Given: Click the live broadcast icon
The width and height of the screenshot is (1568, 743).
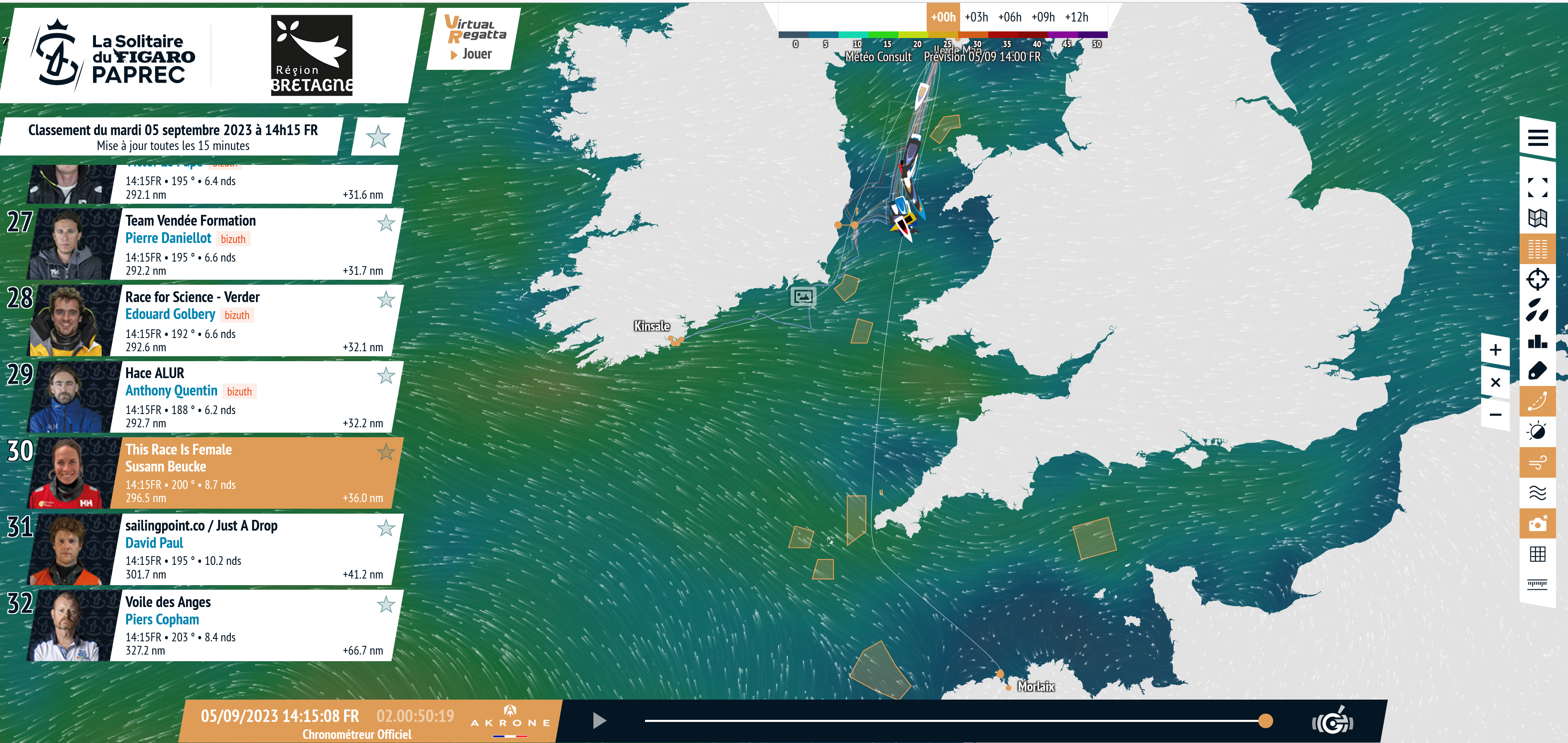Looking at the screenshot, I should pos(1333,721).
